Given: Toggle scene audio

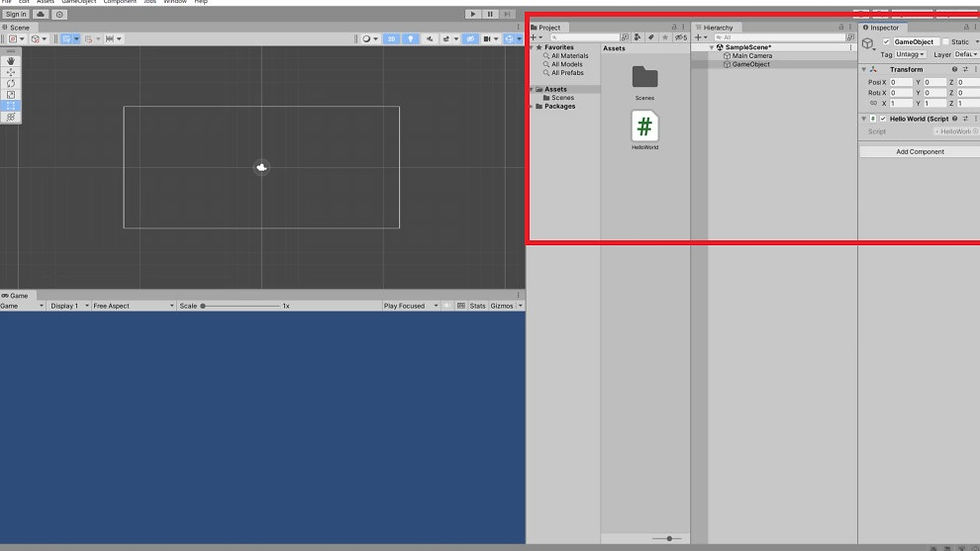Looking at the screenshot, I should pyautogui.click(x=430, y=39).
